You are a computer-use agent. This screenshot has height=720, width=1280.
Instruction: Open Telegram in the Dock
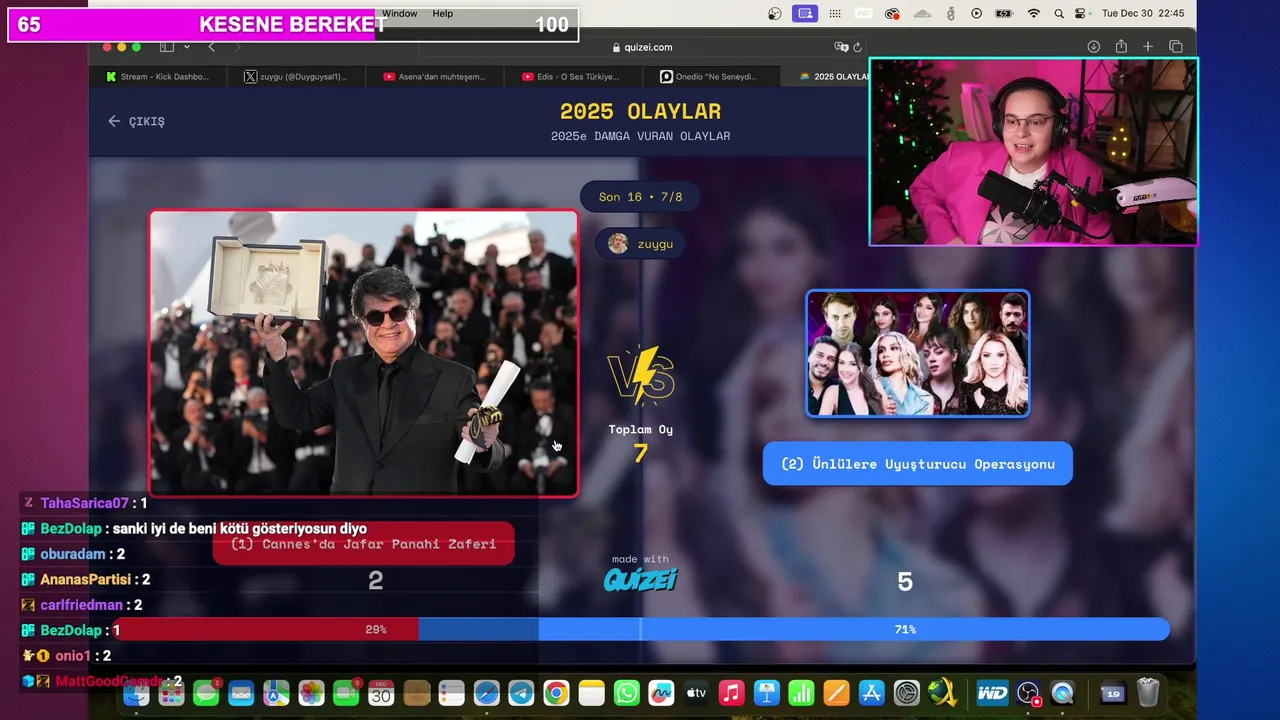[x=521, y=693]
